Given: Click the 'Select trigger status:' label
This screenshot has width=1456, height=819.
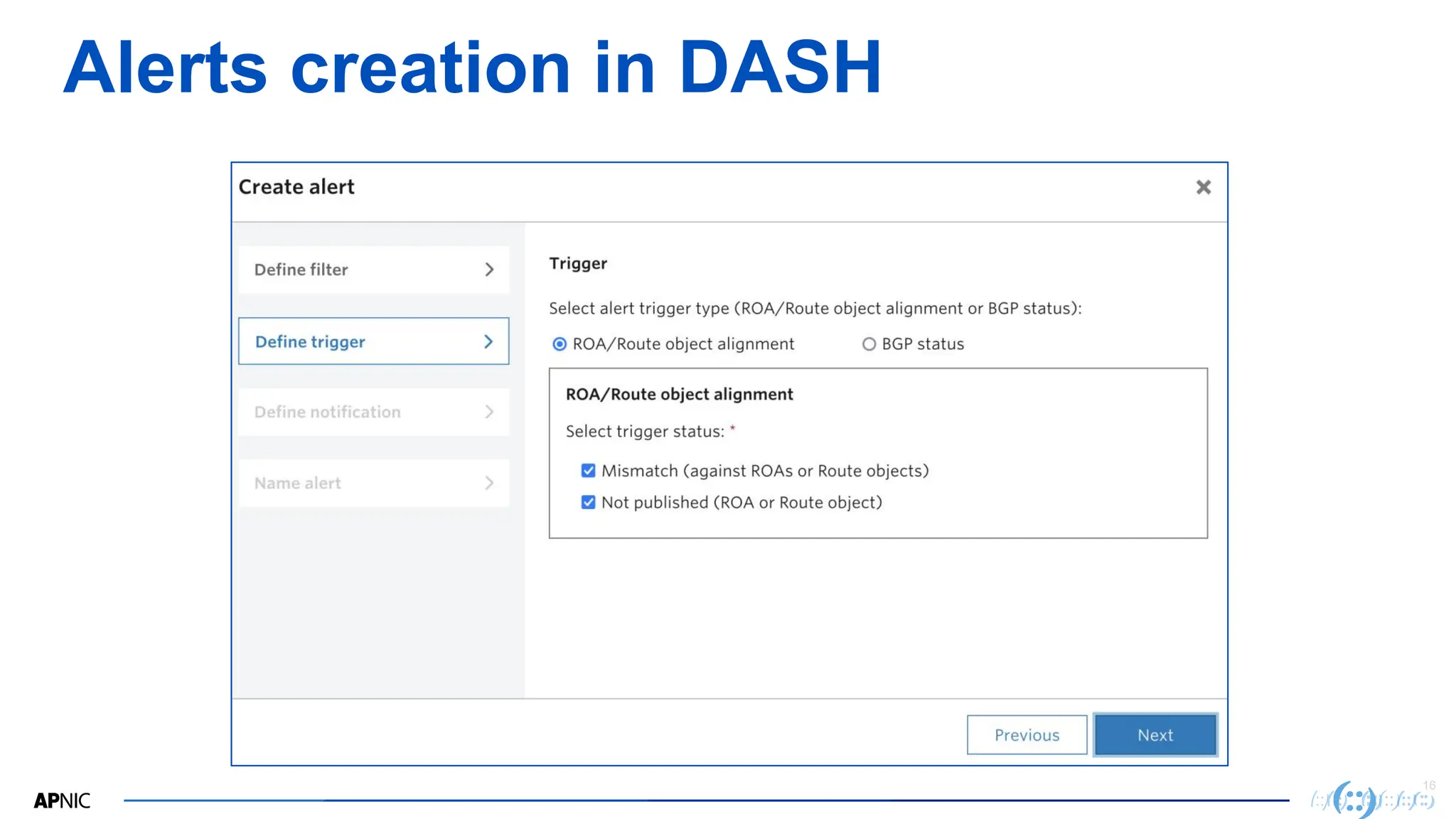Looking at the screenshot, I should pos(645,432).
